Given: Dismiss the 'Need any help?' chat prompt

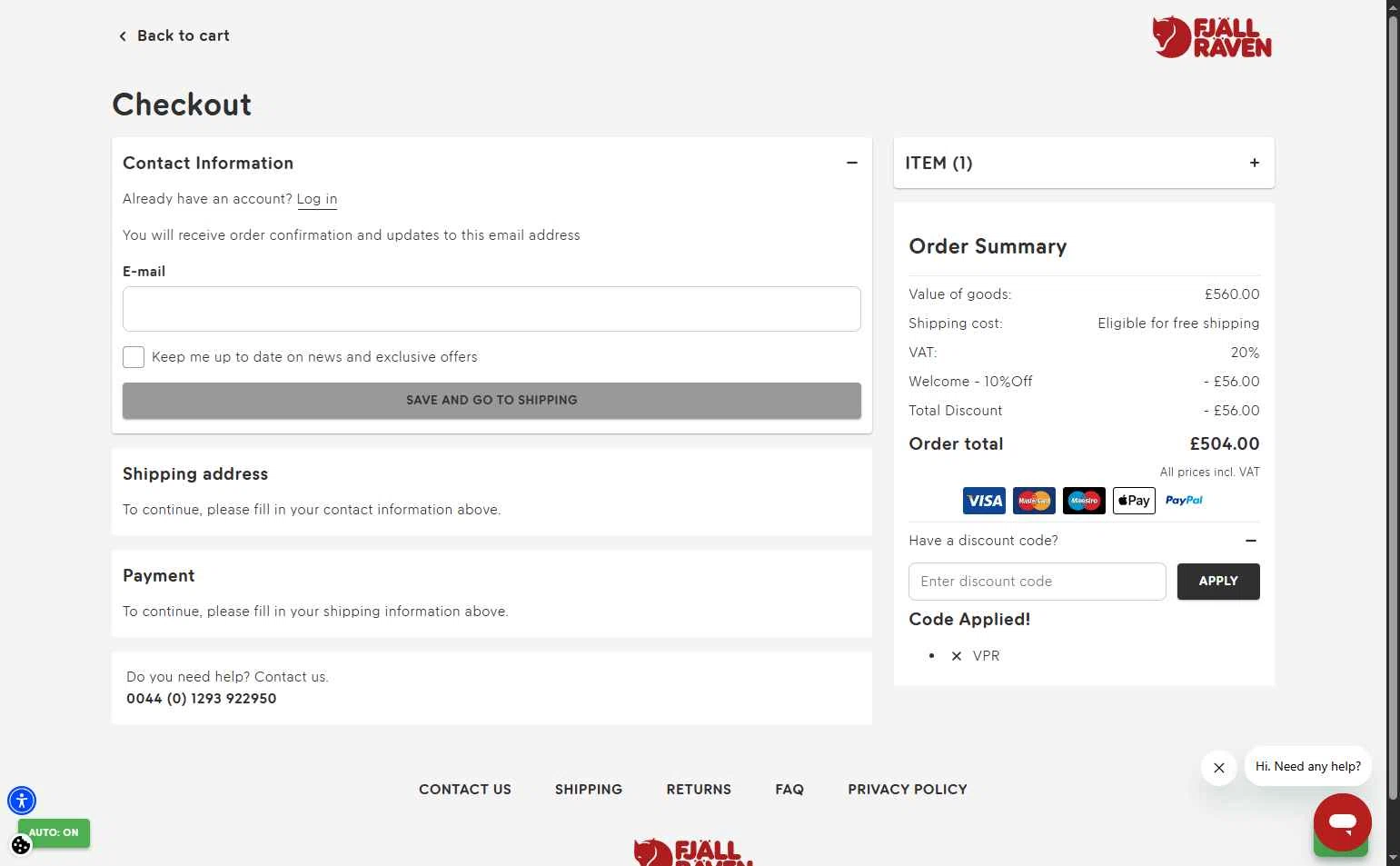Looking at the screenshot, I should tap(1219, 768).
